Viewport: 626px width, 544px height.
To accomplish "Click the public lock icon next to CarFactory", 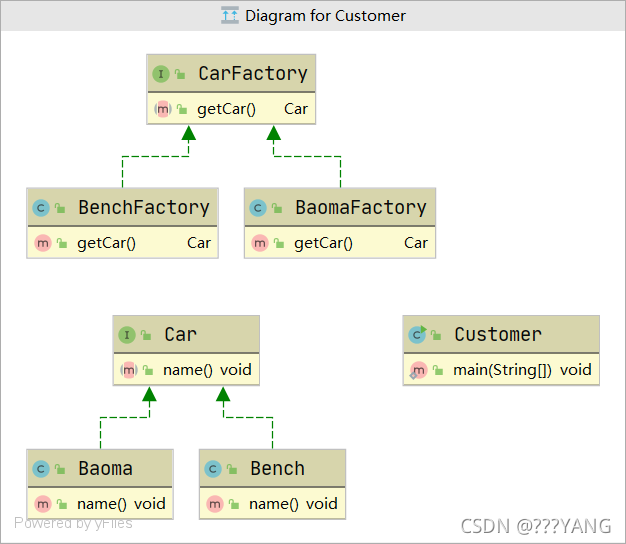I will tap(180, 74).
